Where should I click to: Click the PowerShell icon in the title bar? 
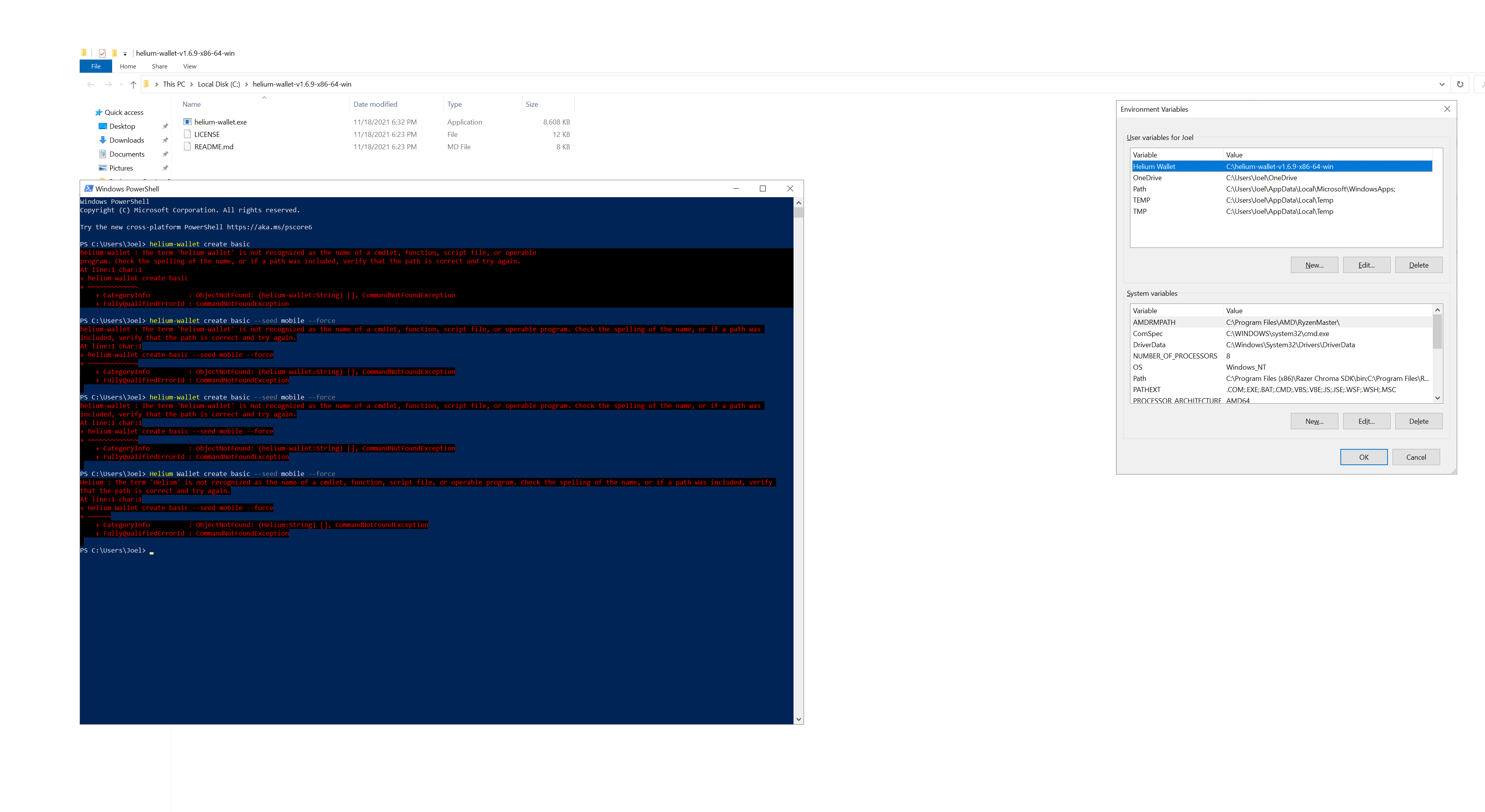[x=89, y=188]
